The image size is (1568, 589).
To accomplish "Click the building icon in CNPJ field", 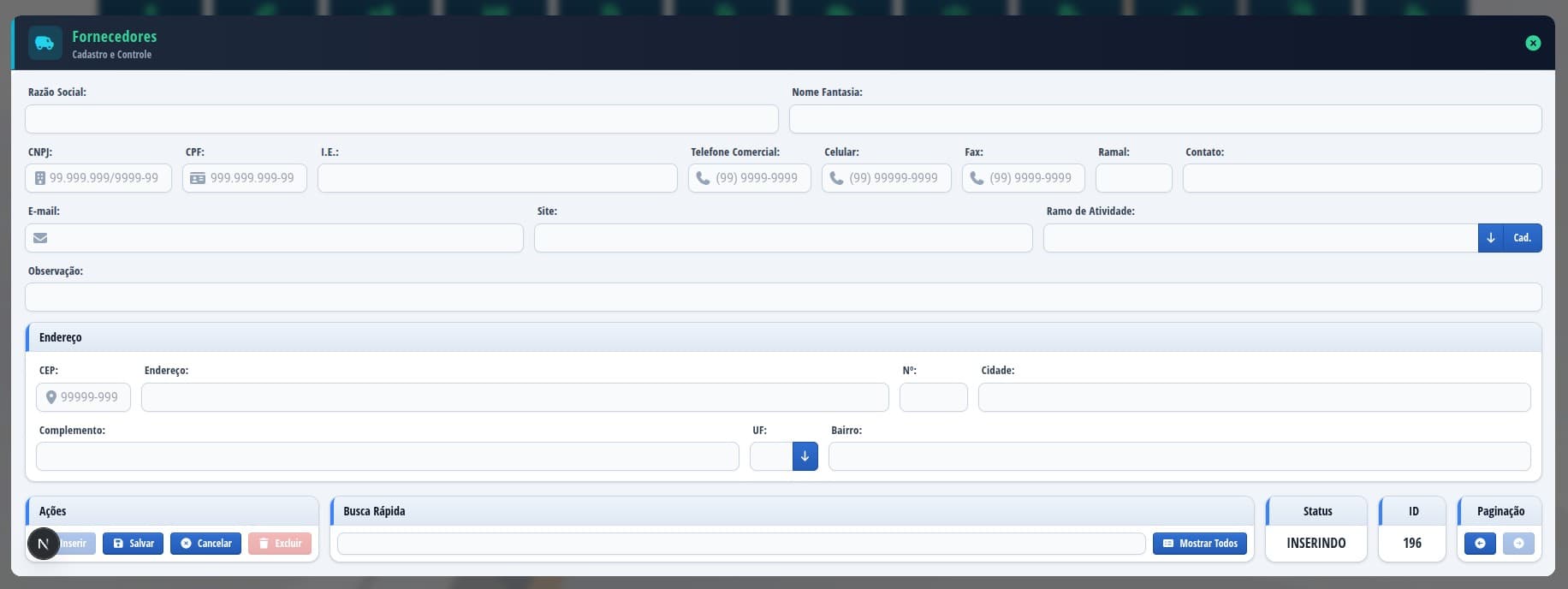I will [x=39, y=178].
